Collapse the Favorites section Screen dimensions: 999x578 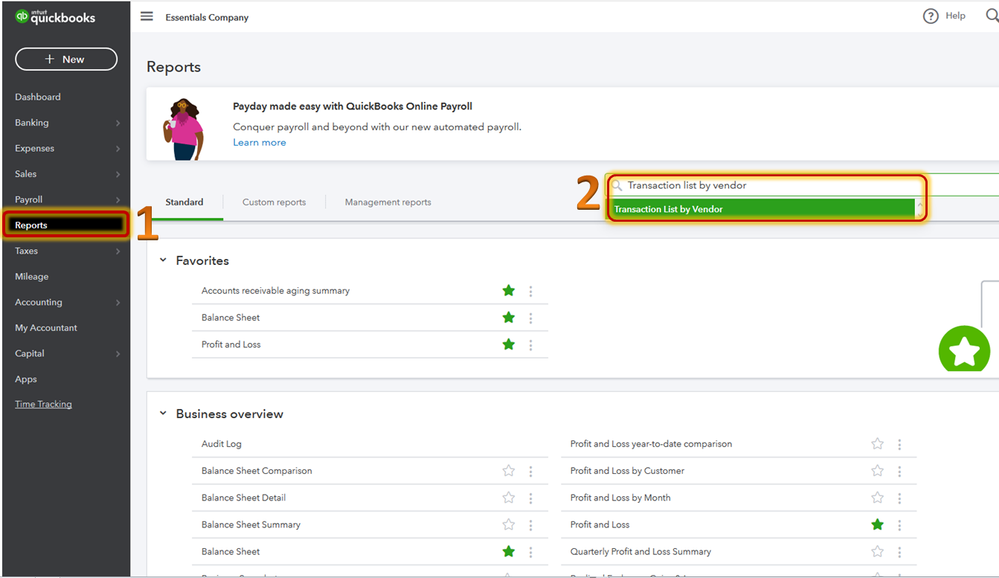click(163, 261)
